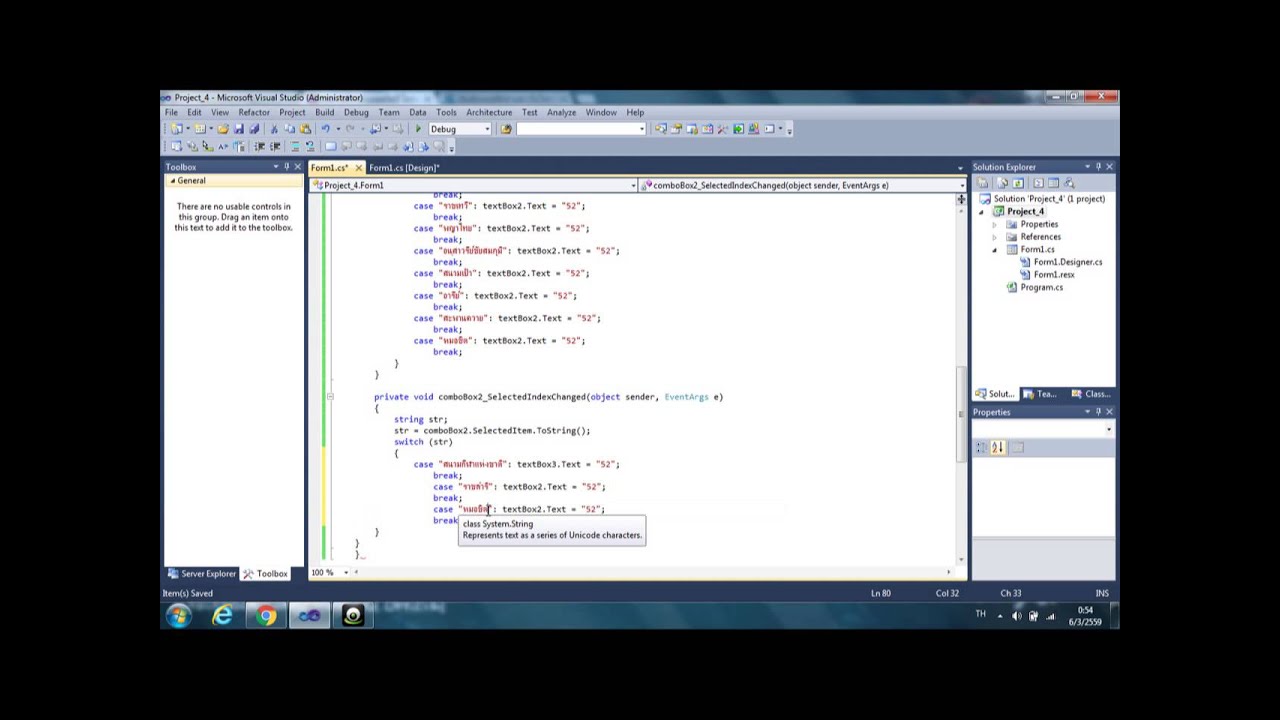Click the system tray volume icon
This screenshot has height=720, width=1280.
1017,616
